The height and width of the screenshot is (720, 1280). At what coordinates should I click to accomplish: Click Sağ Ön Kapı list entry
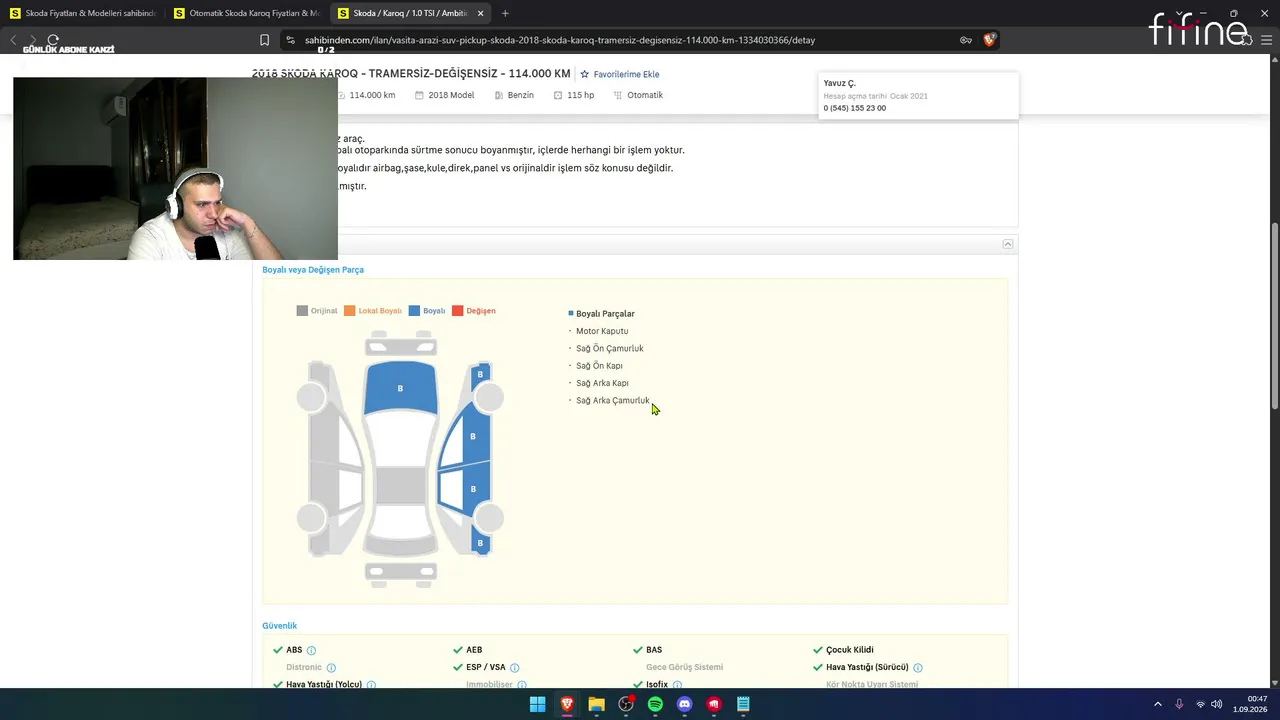click(x=599, y=366)
